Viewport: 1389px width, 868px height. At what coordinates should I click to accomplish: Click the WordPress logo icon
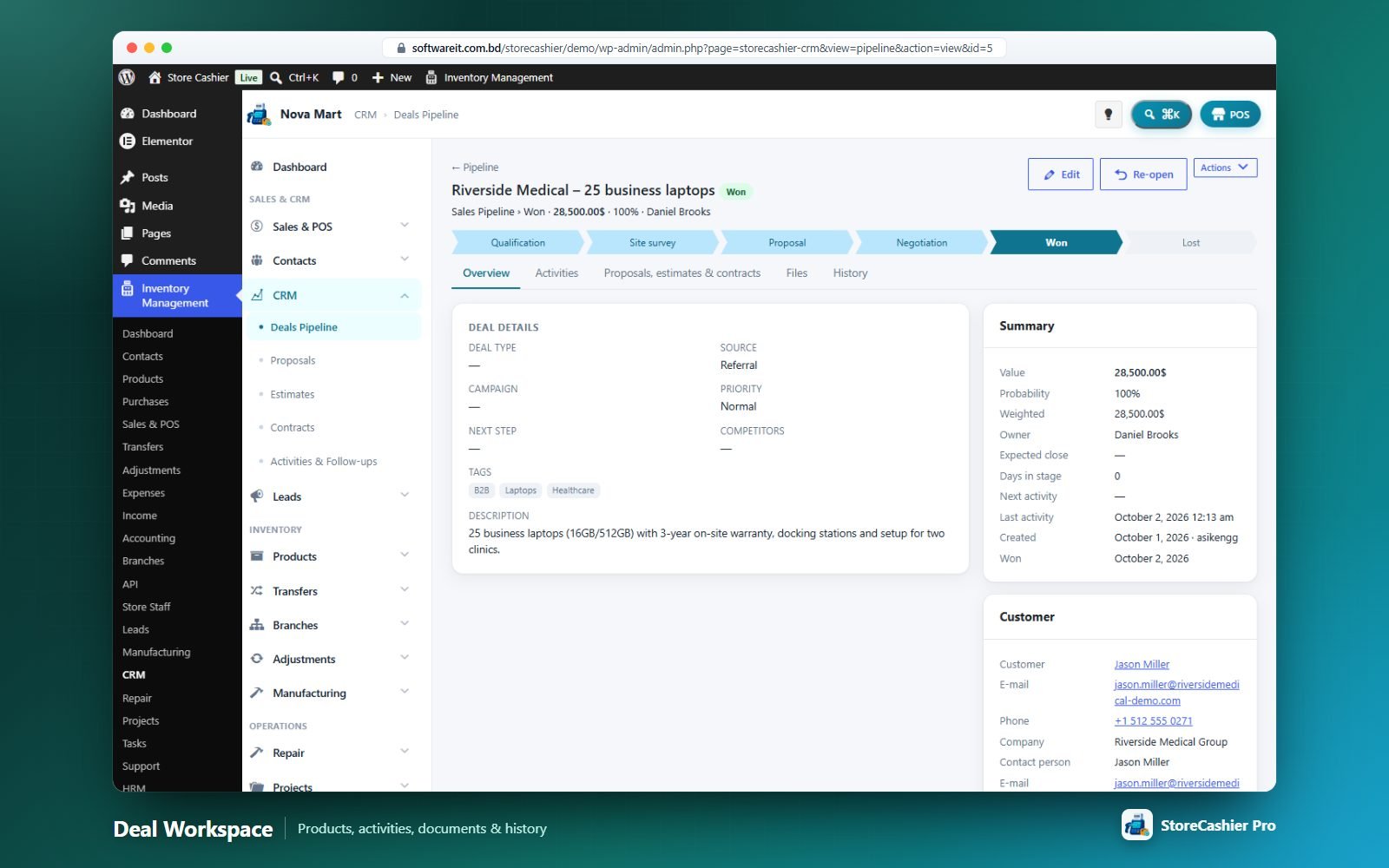(127, 77)
